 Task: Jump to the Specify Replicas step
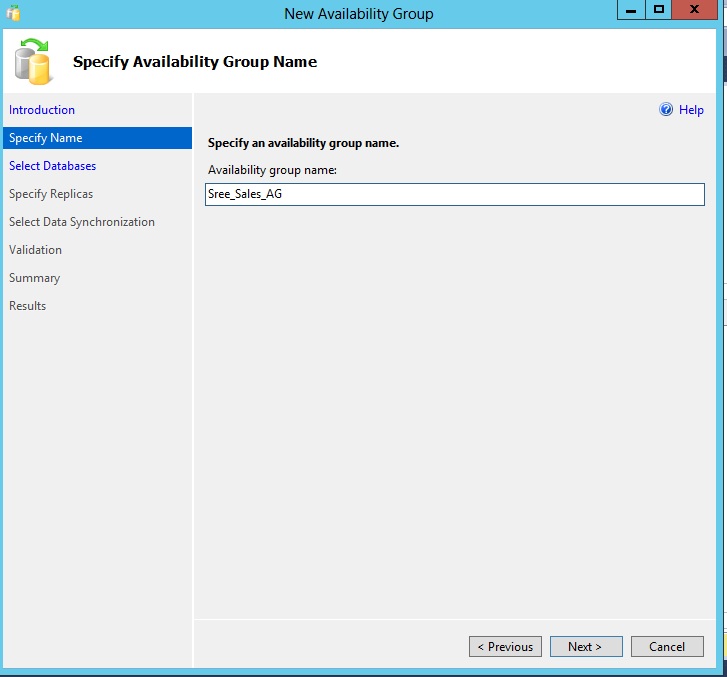coord(51,194)
